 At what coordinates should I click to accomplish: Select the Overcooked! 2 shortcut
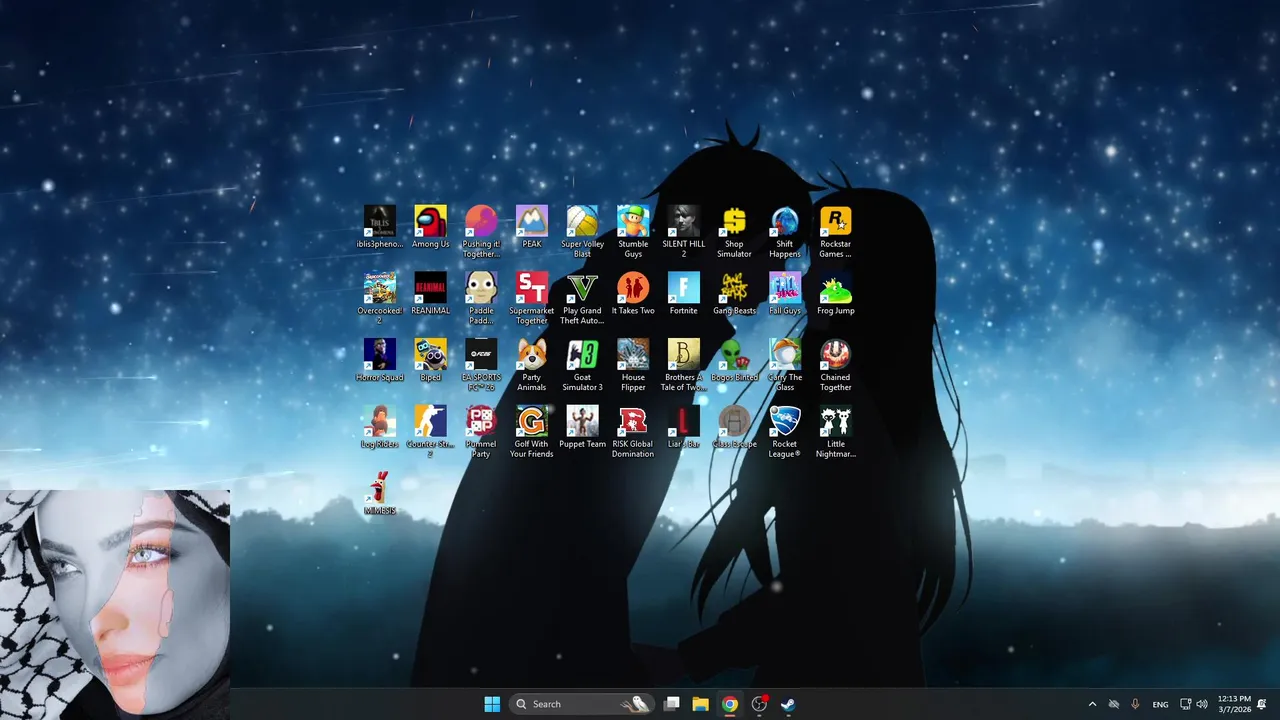[x=380, y=298]
